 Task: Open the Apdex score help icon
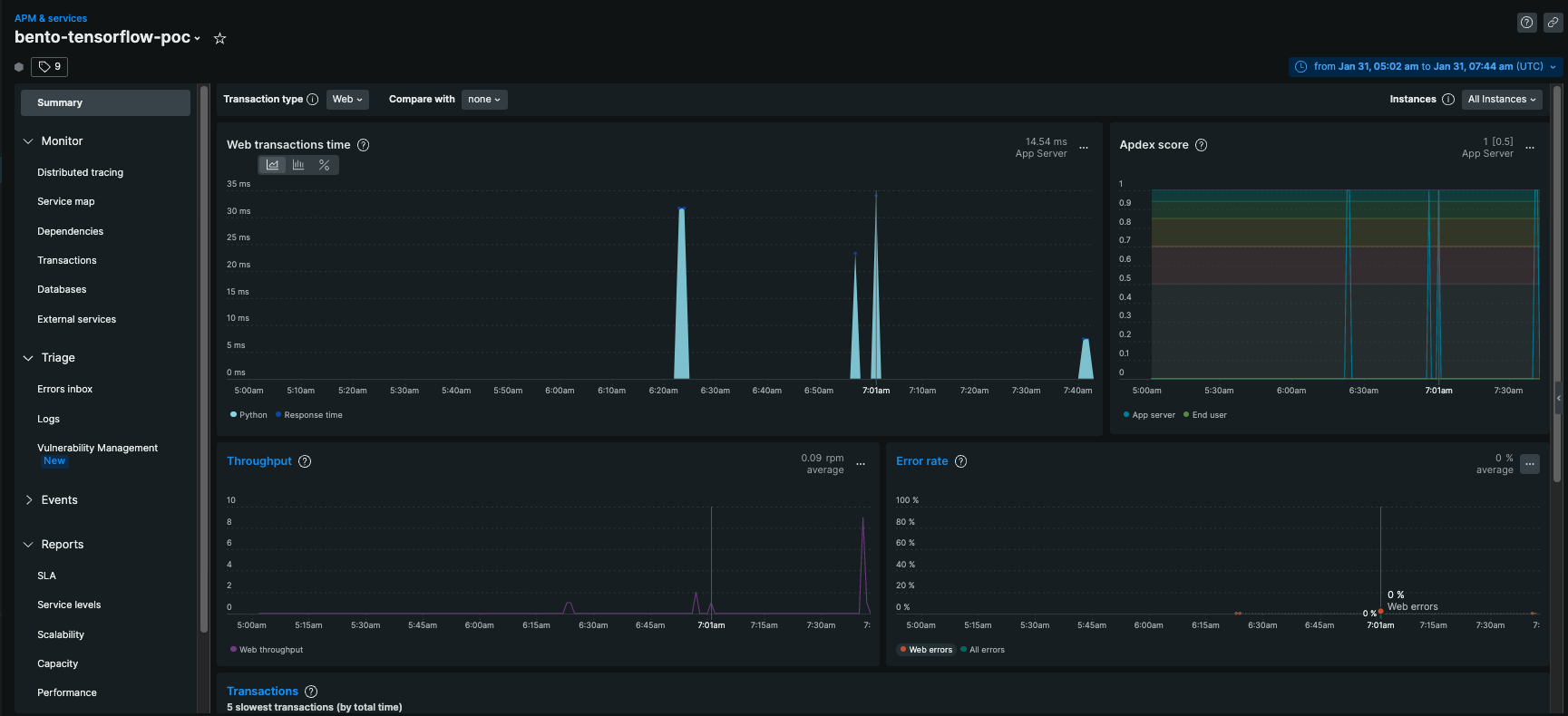tap(1201, 145)
